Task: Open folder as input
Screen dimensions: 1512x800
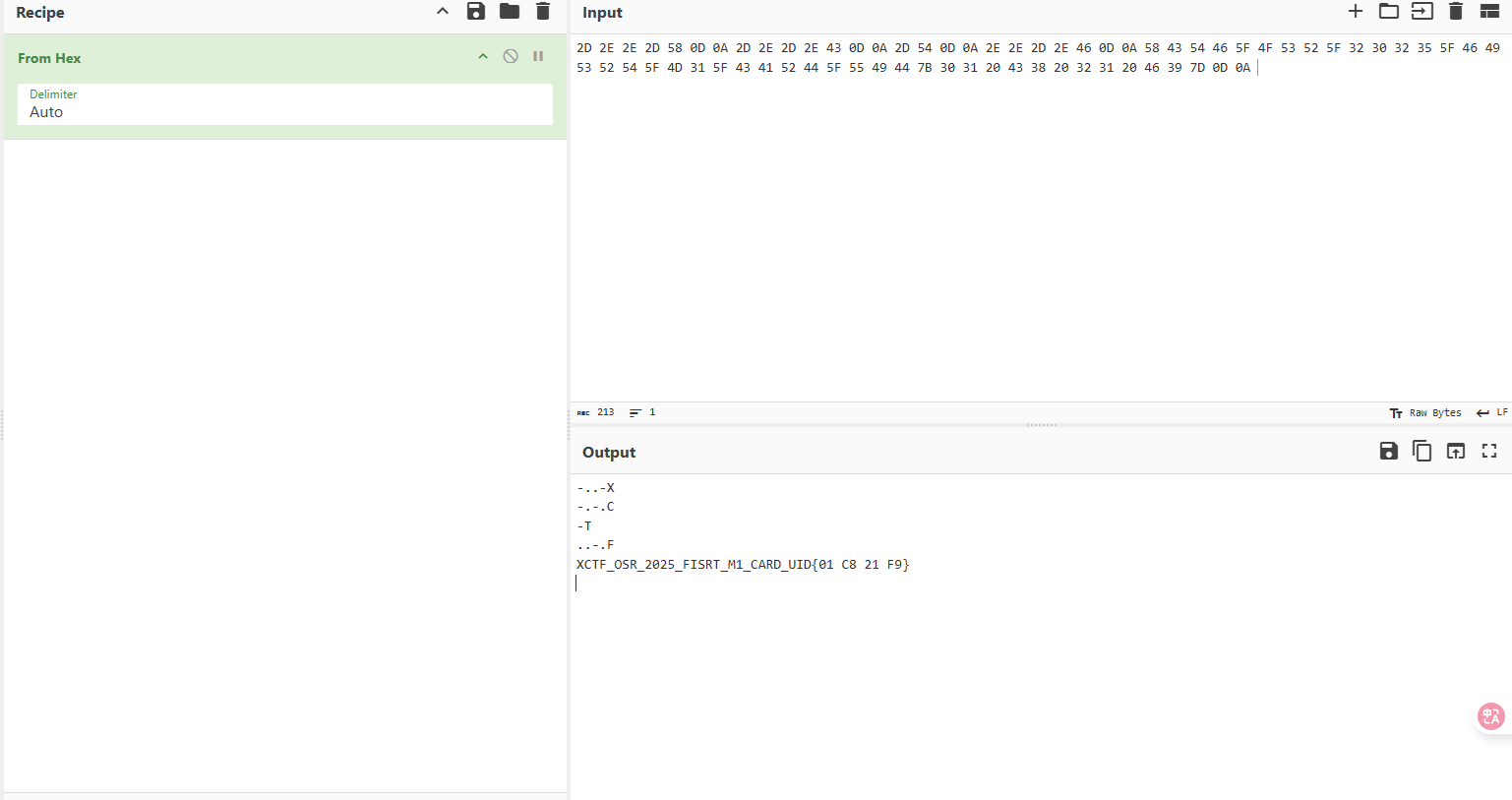Action: click(1389, 12)
